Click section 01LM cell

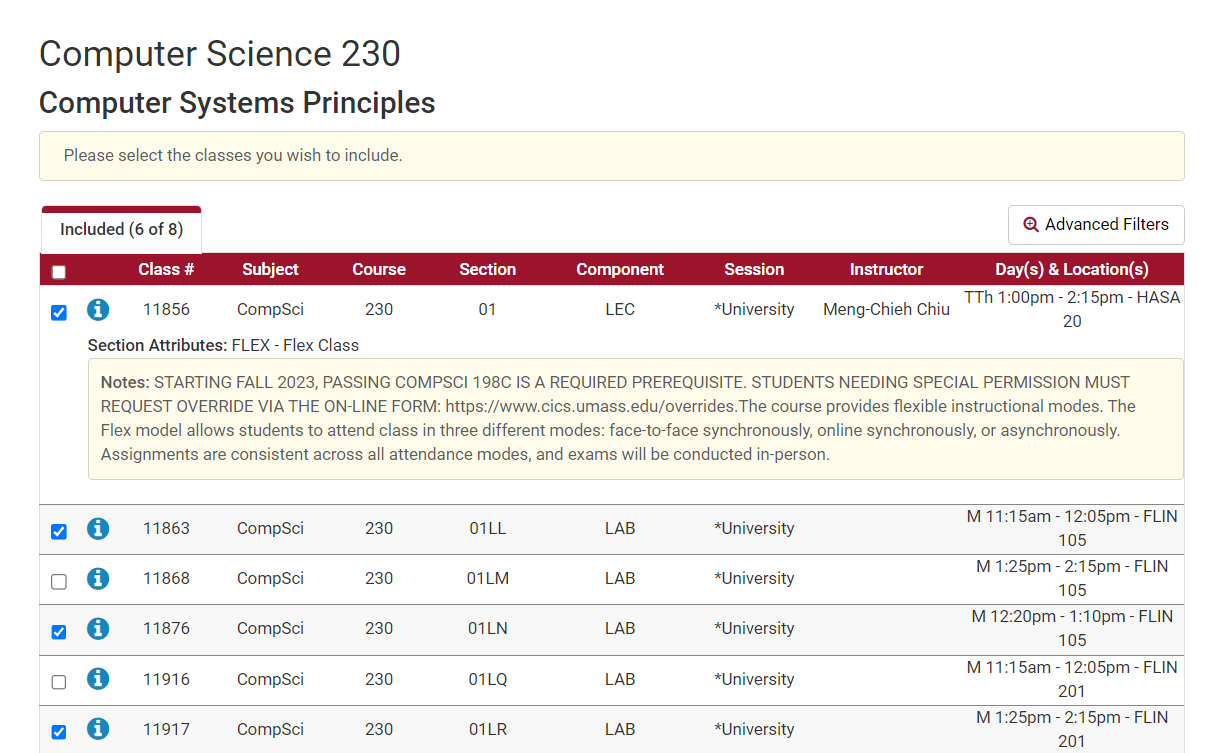488,579
